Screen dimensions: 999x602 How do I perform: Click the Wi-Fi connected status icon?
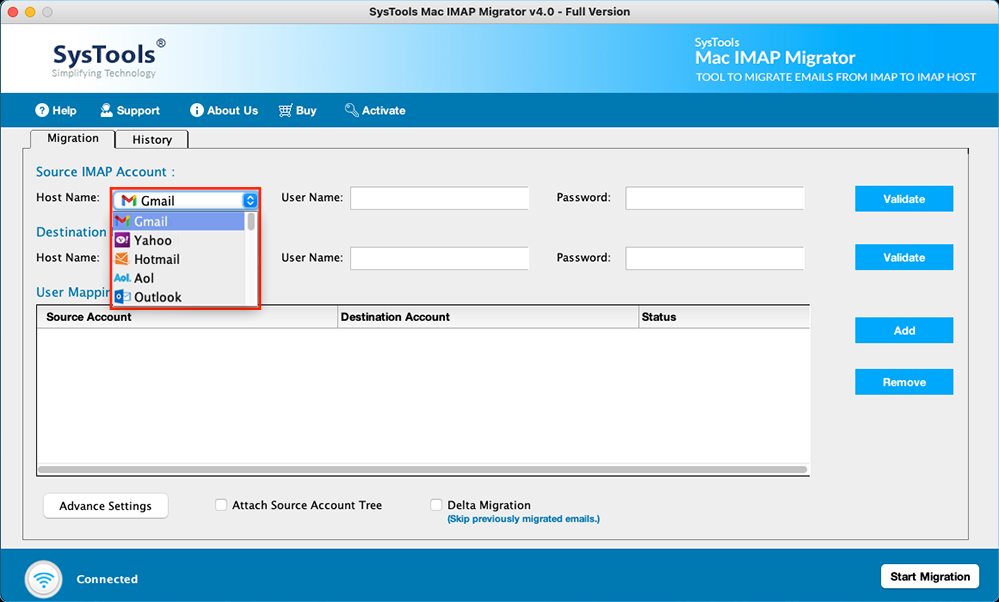click(44, 579)
